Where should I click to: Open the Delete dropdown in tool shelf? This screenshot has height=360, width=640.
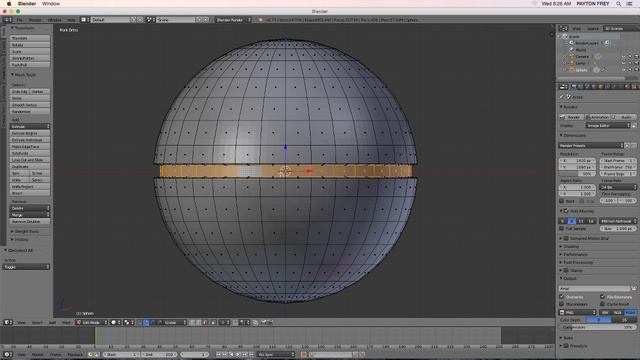click(x=30, y=208)
